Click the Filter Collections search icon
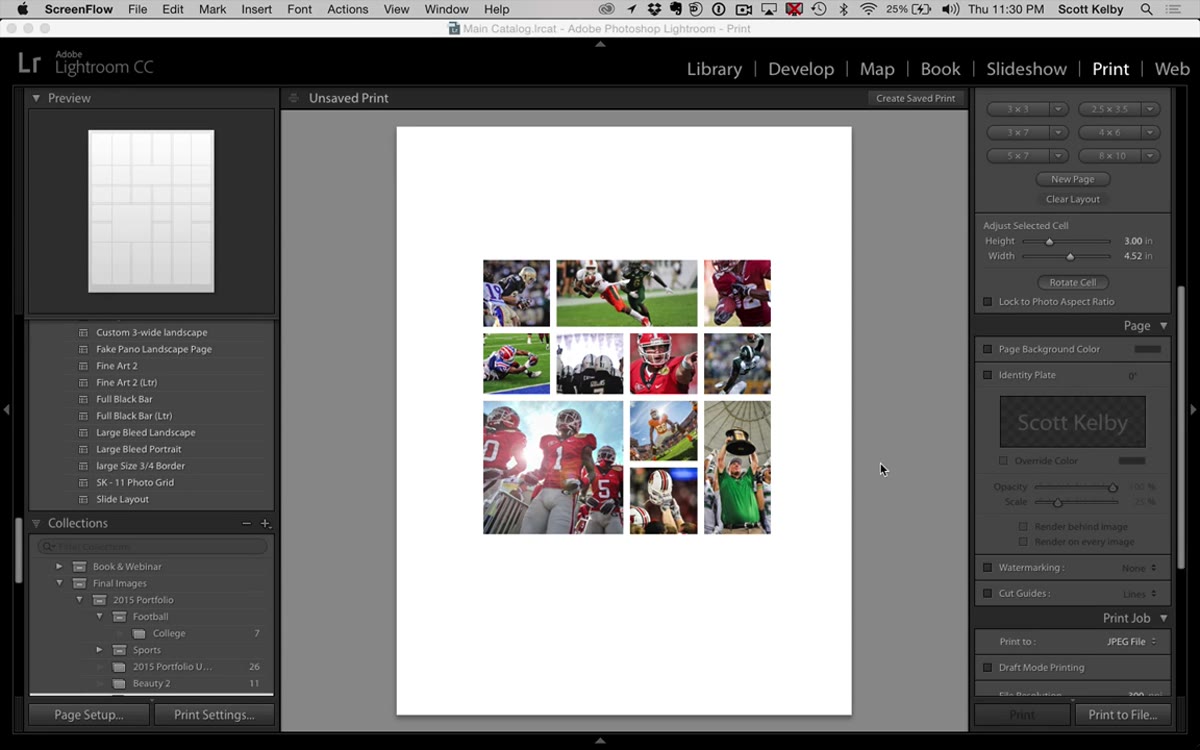This screenshot has width=1200, height=750. (x=47, y=547)
